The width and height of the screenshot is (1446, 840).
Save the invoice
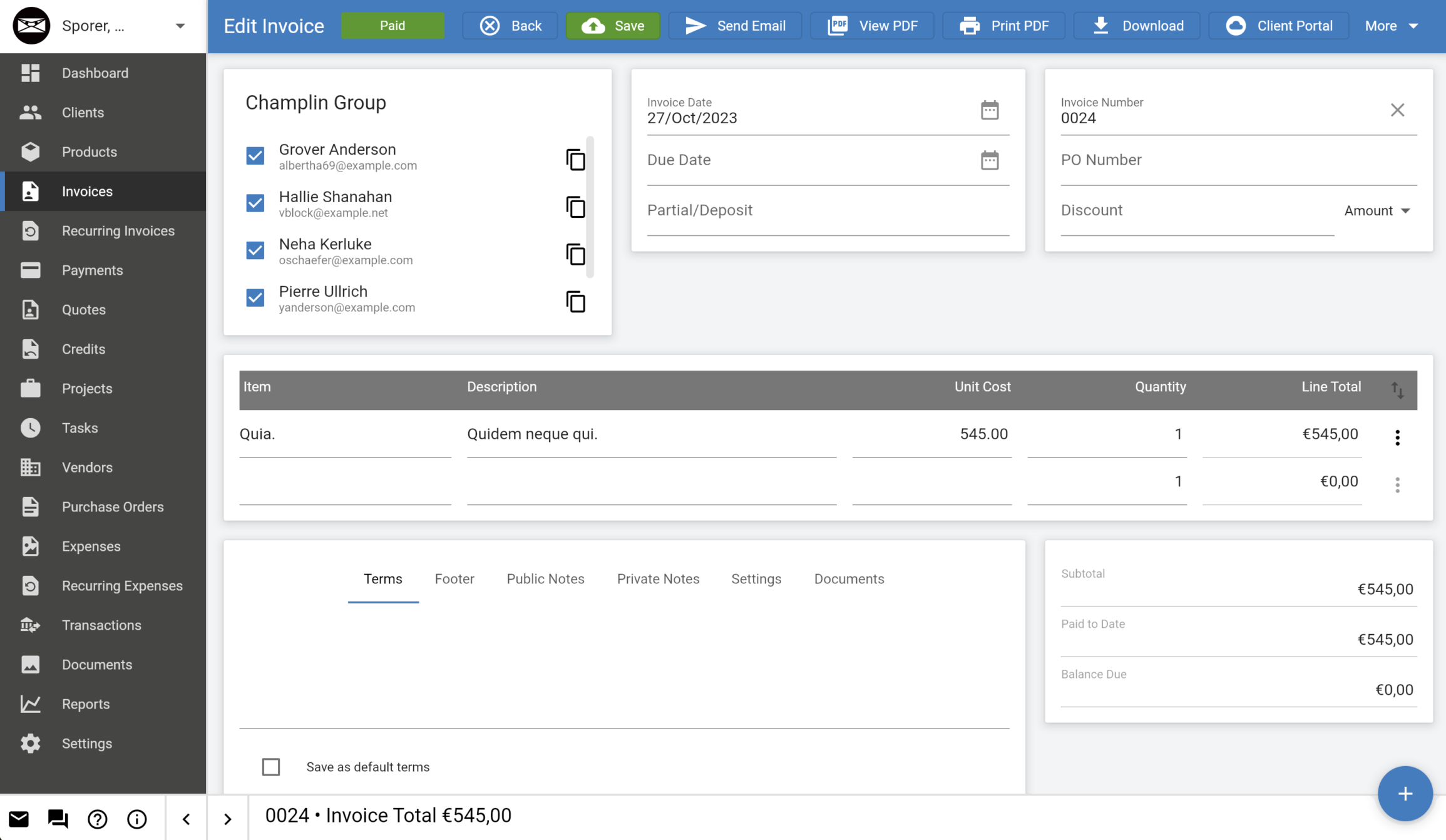click(x=613, y=26)
